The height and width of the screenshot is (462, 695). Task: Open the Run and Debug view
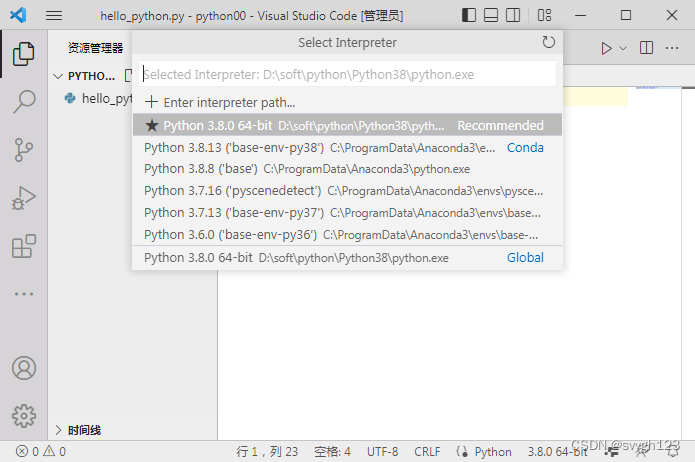[23, 198]
